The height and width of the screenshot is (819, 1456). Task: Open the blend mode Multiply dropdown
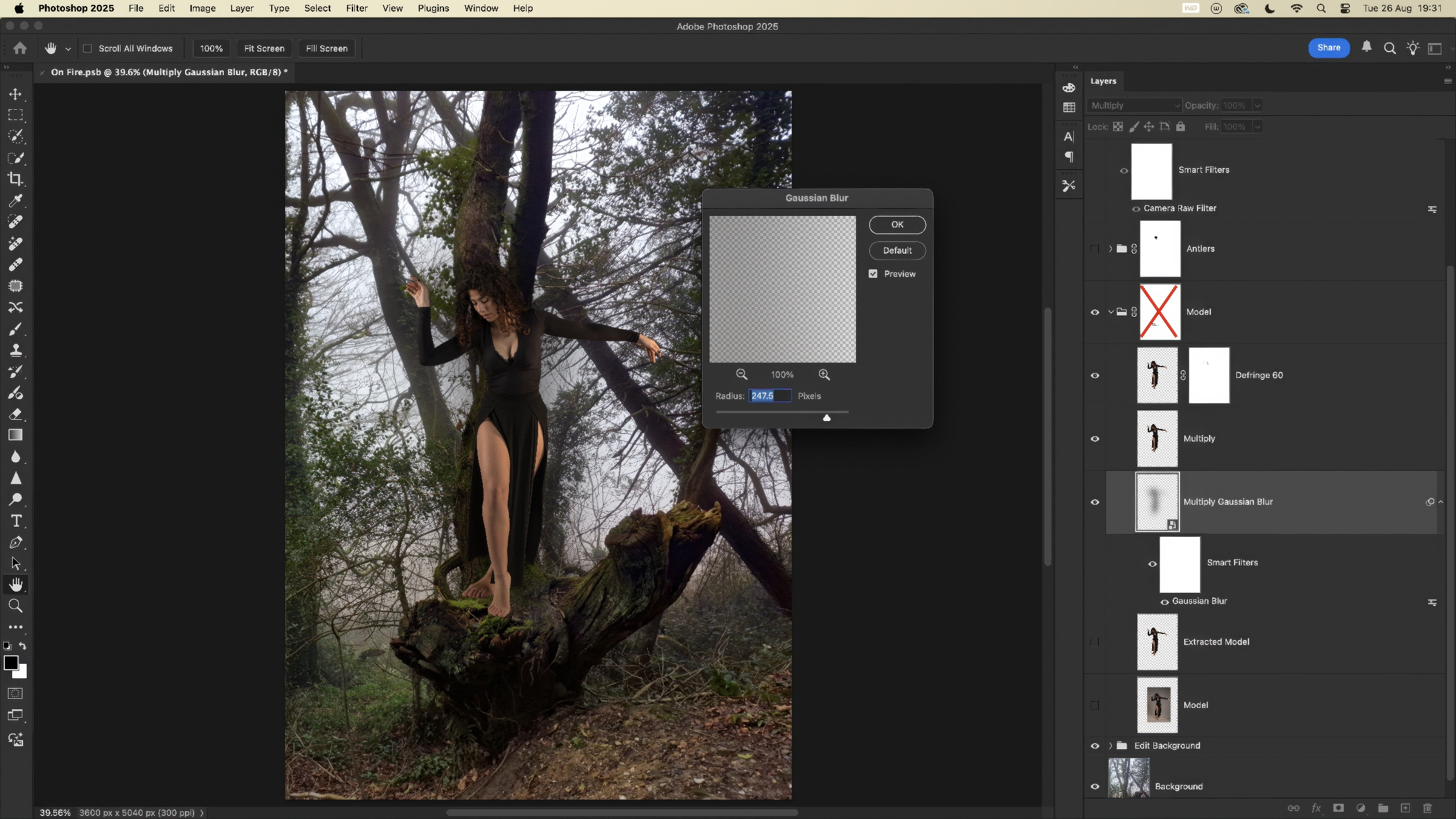[1133, 106]
